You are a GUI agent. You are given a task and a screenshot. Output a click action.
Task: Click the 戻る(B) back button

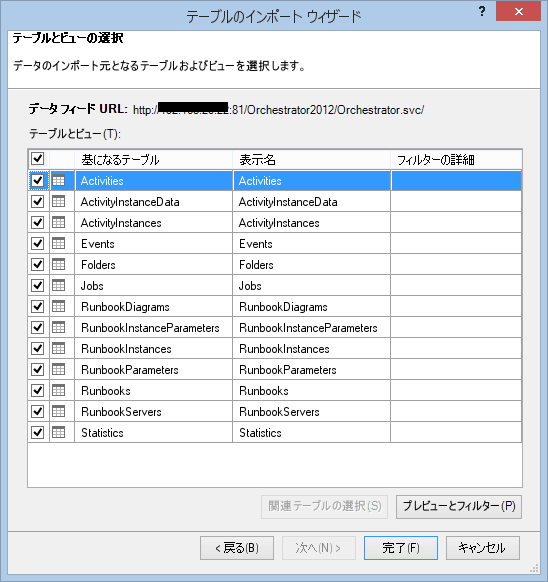pos(237,548)
